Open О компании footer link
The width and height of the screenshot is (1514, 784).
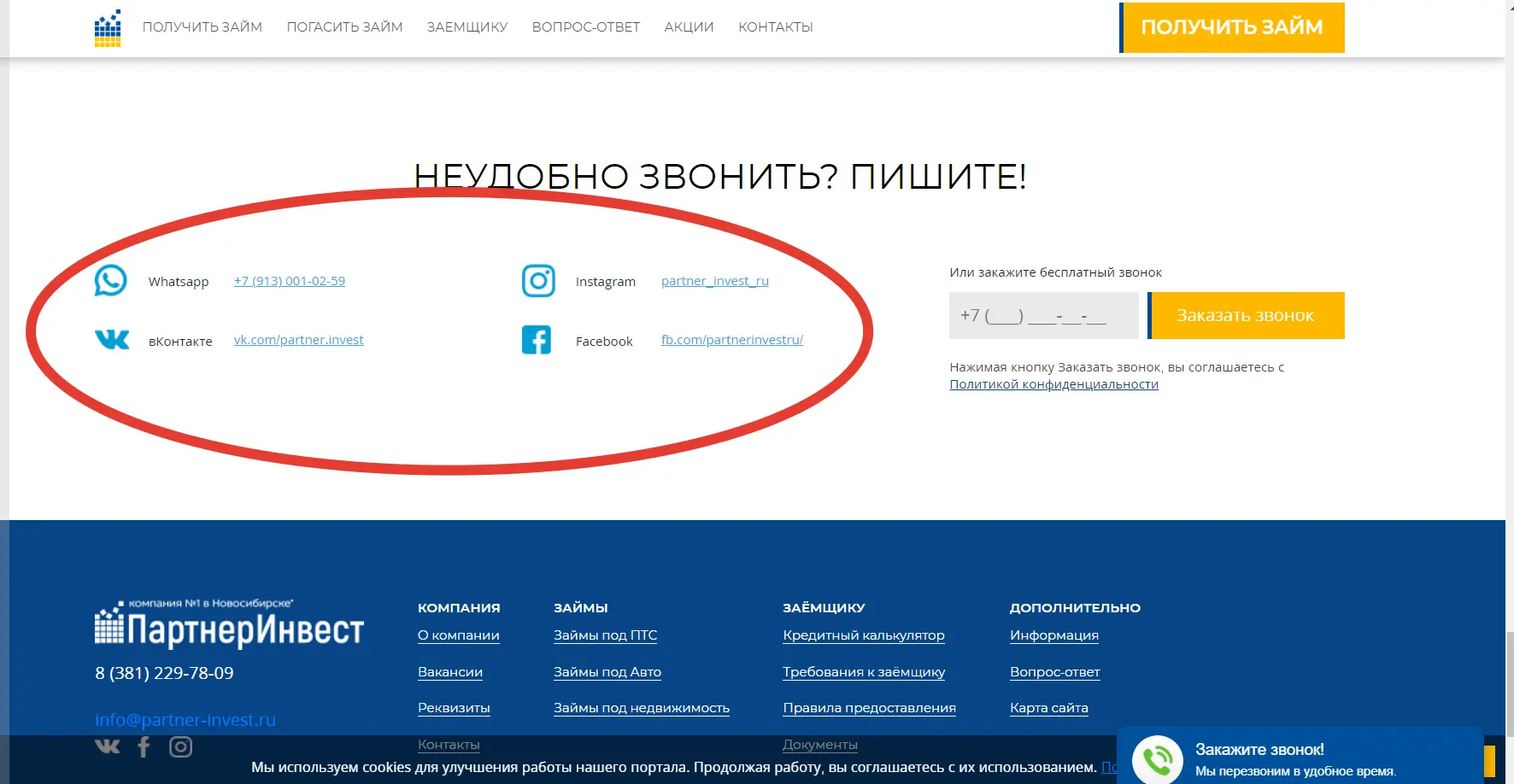point(459,635)
